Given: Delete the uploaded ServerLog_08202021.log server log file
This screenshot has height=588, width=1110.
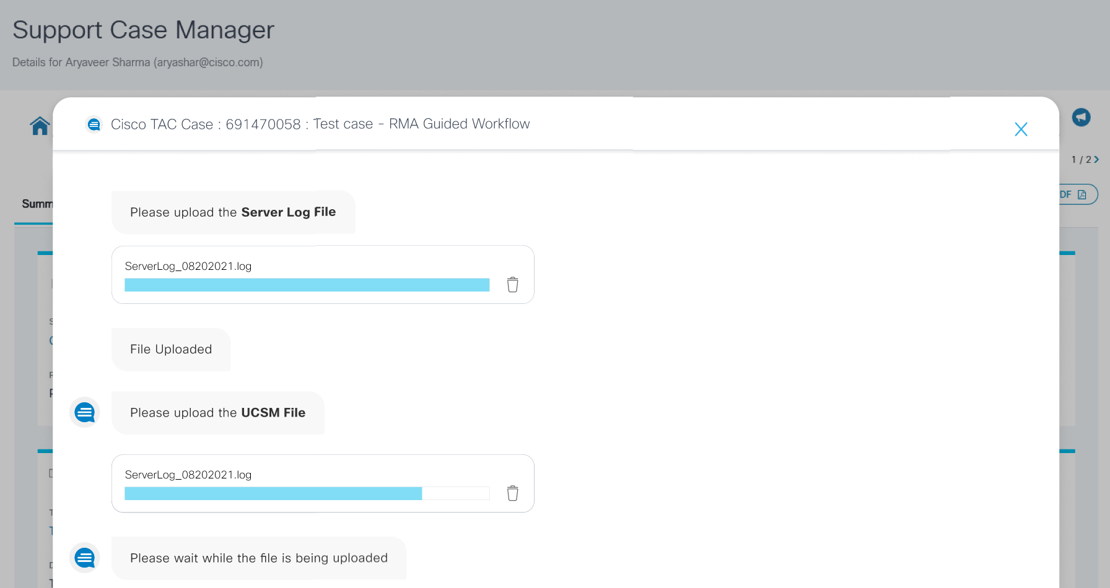Looking at the screenshot, I should point(512,285).
